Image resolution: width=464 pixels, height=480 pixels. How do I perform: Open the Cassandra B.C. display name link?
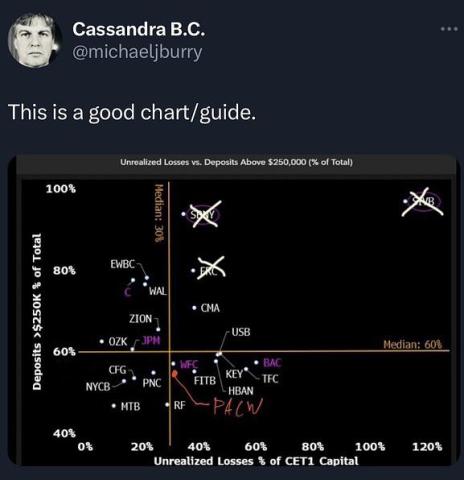138,29
